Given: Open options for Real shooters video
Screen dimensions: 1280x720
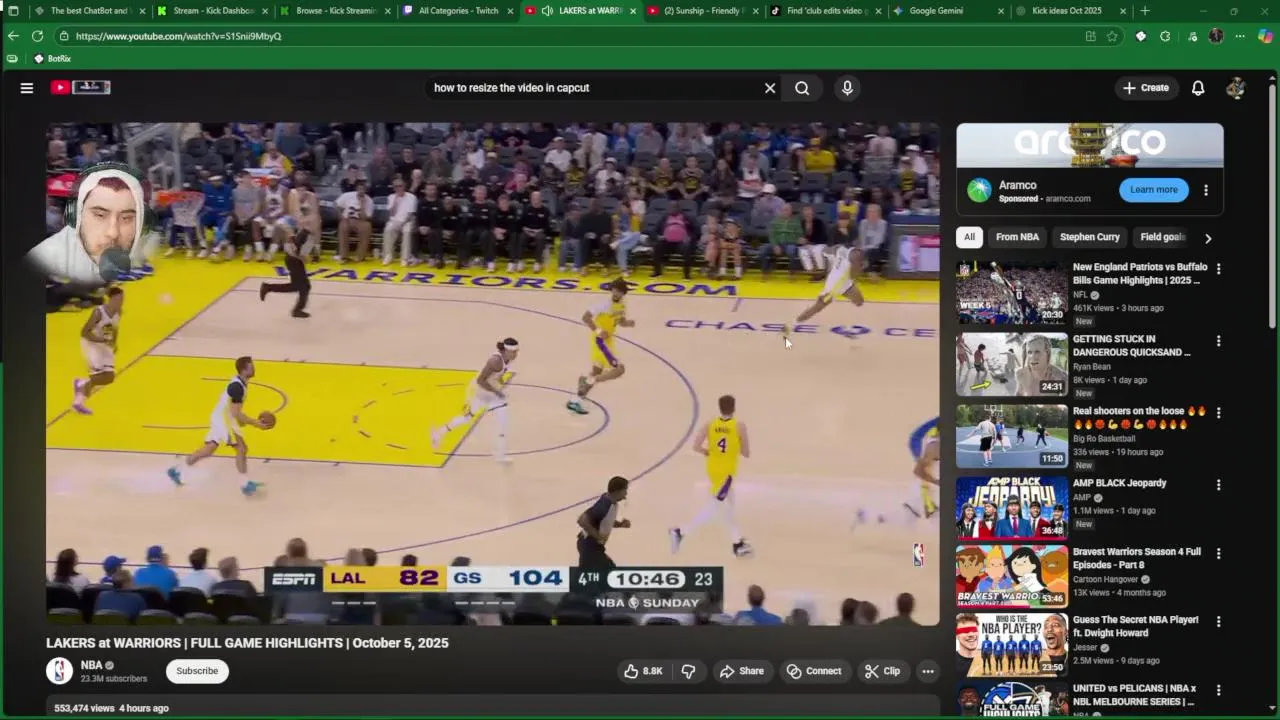Looking at the screenshot, I should [x=1218, y=413].
